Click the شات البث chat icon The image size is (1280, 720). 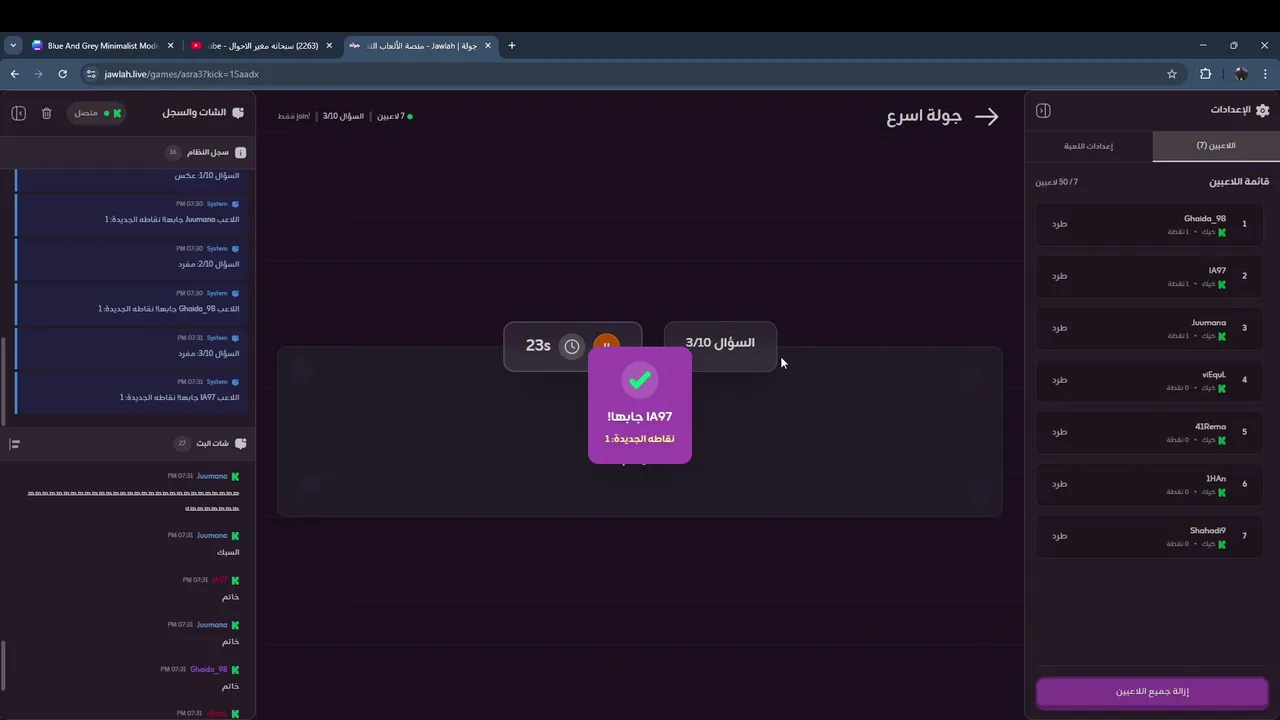click(x=240, y=443)
